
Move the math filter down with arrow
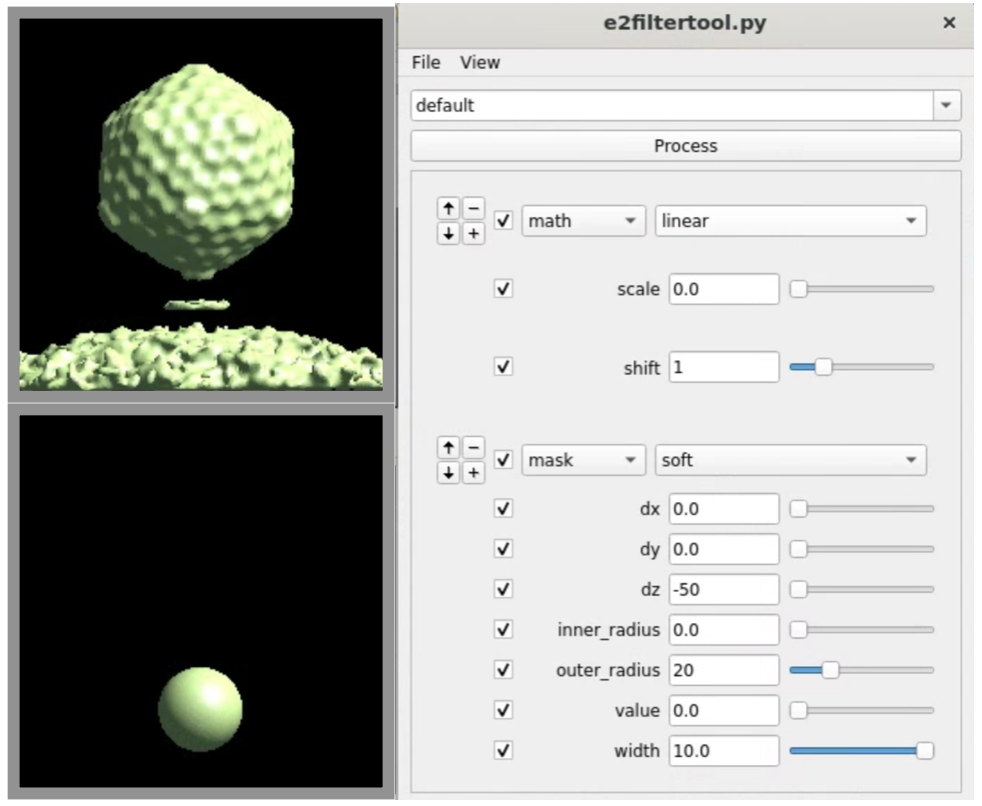click(x=449, y=233)
